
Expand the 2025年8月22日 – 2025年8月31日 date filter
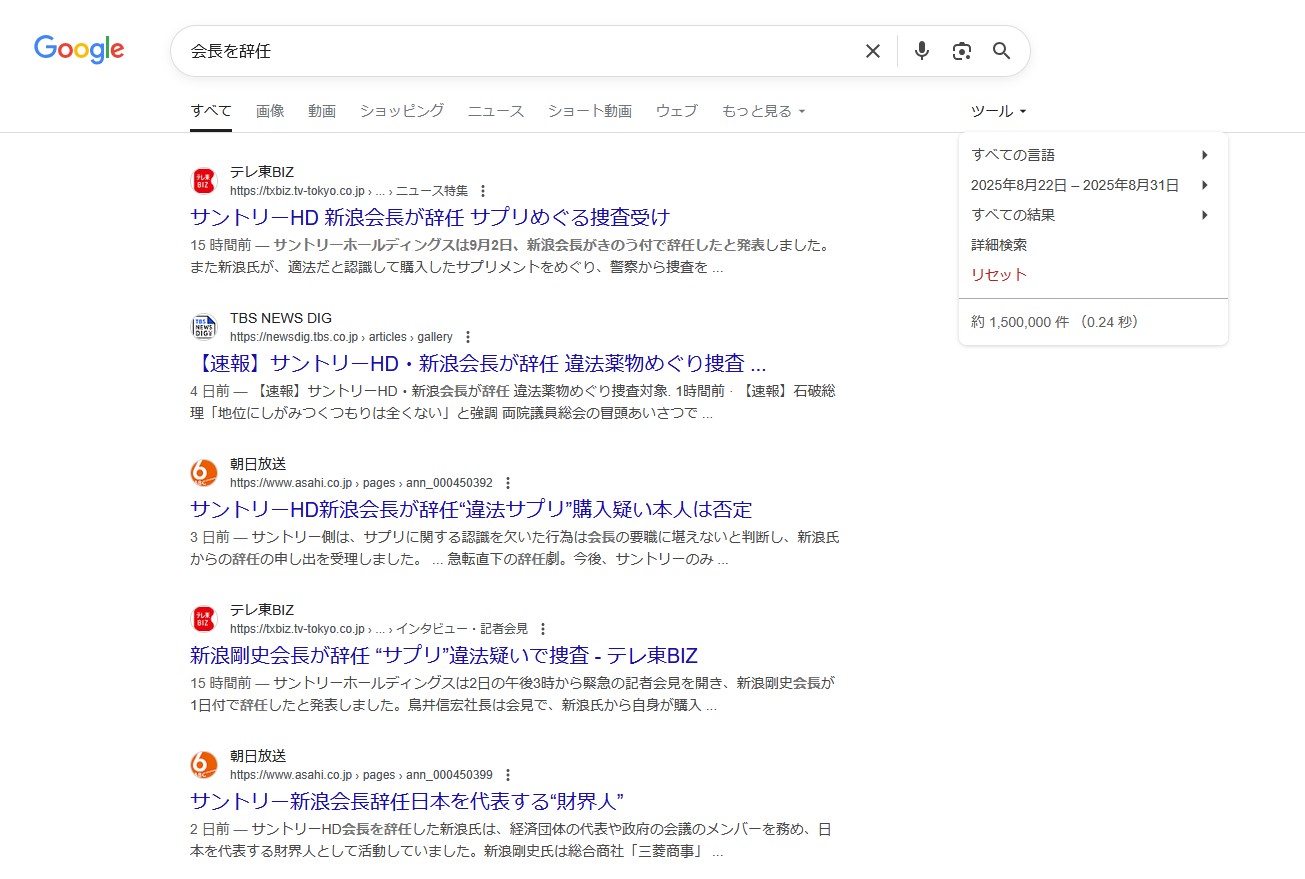1092,185
